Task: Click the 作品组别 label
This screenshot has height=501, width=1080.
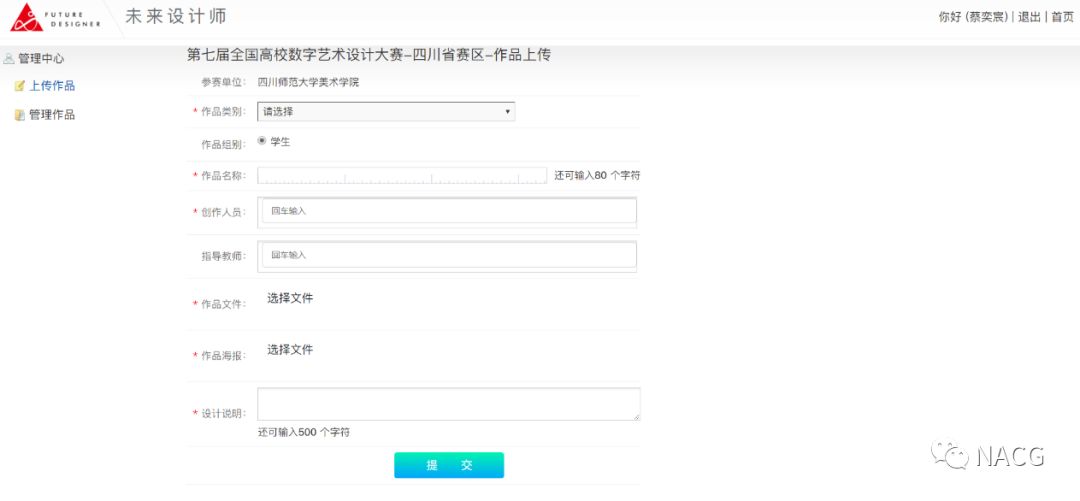Action: pos(223,145)
